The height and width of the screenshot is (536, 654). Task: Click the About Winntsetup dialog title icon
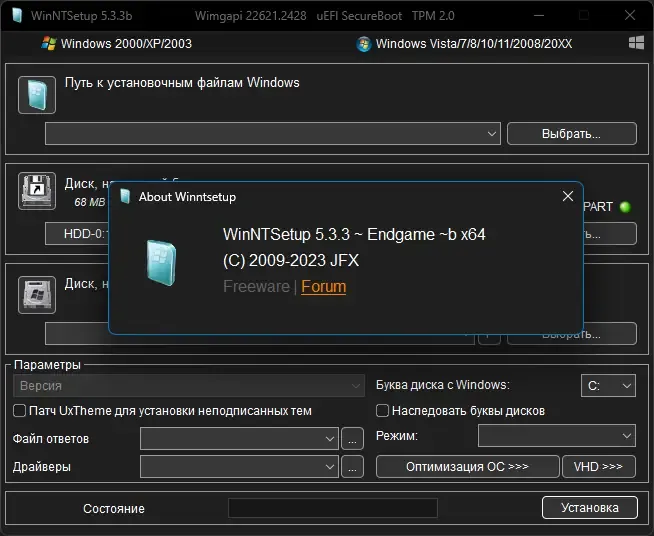point(125,196)
